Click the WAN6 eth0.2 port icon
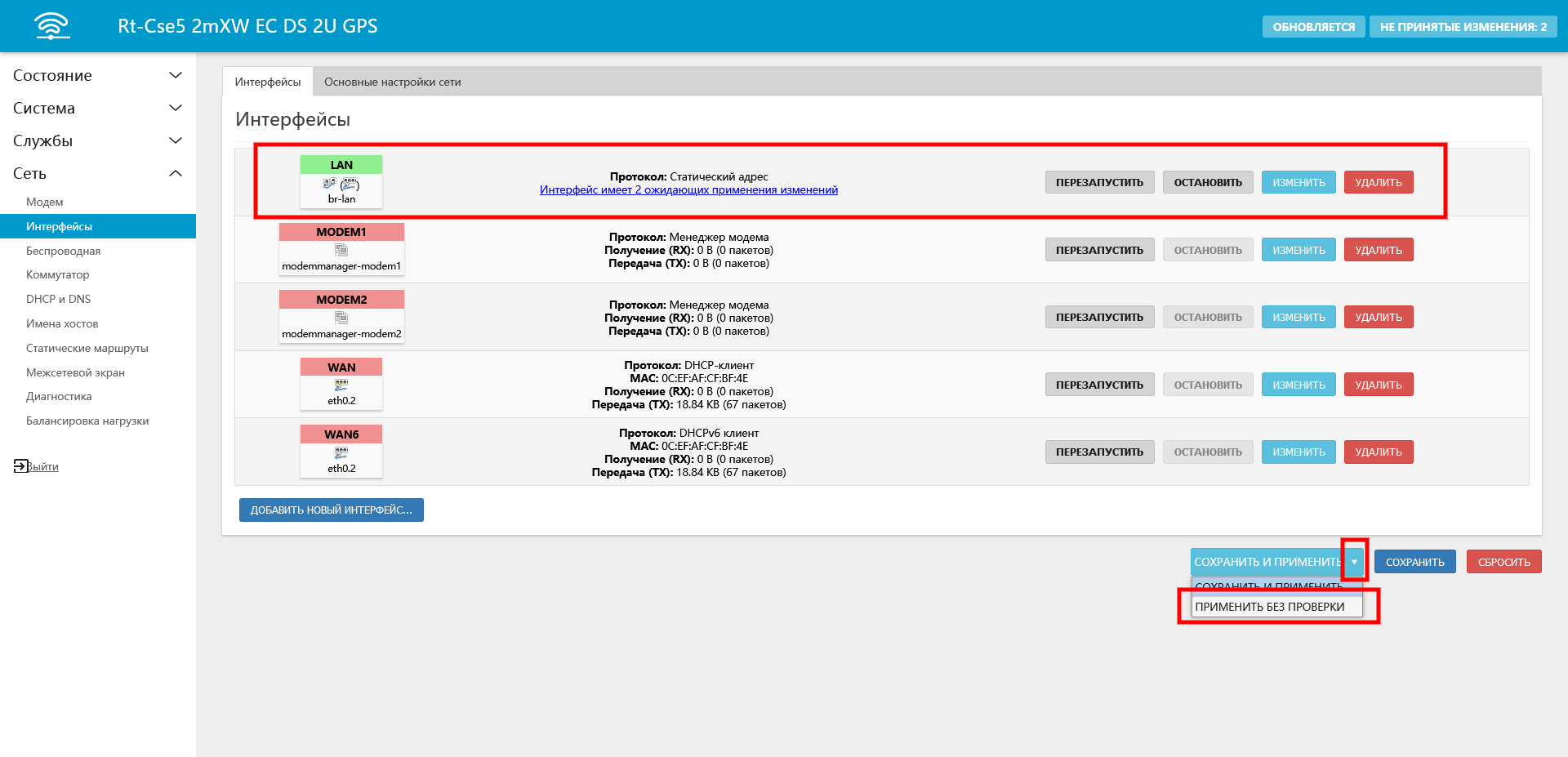 pos(341,452)
